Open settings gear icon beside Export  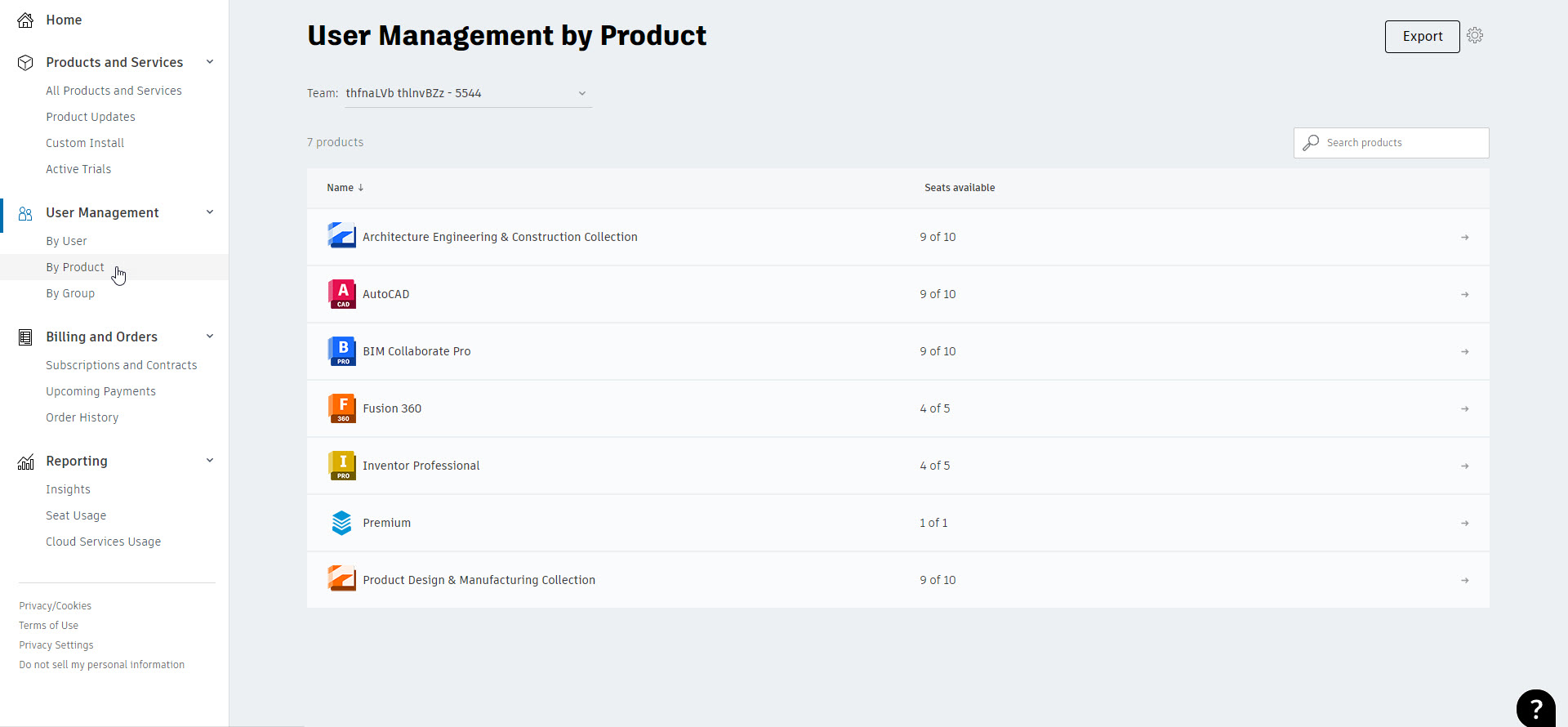(x=1475, y=36)
